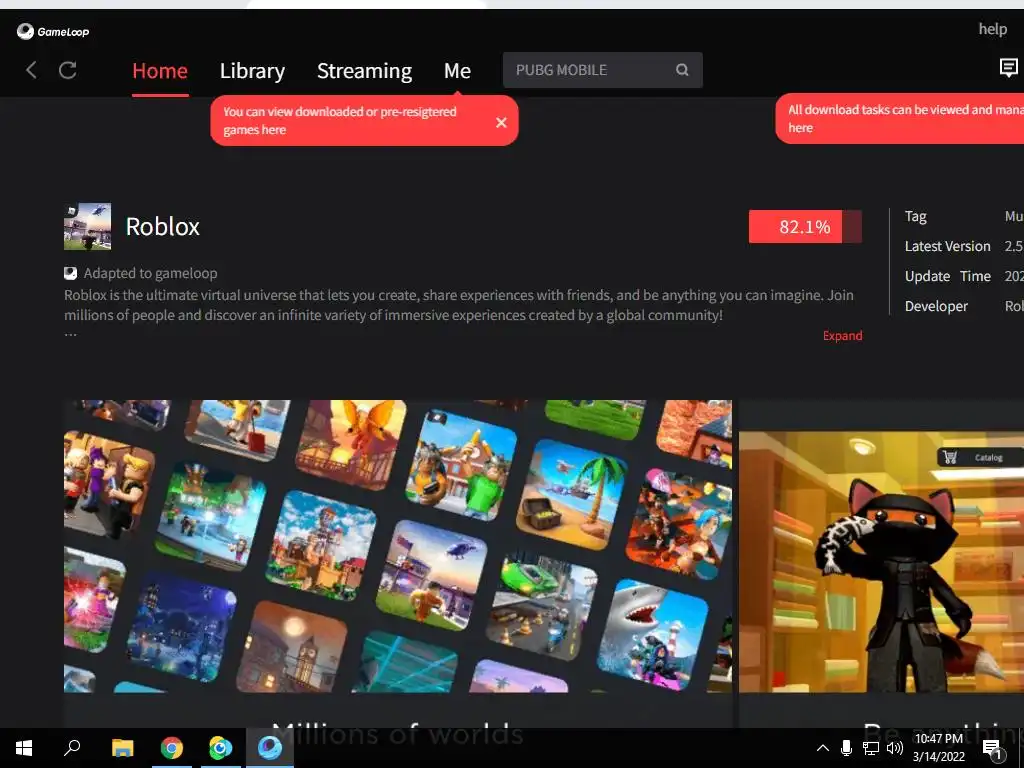Refresh the page with the reload icon
Image resolution: width=1024 pixels, height=768 pixels.
tap(68, 70)
